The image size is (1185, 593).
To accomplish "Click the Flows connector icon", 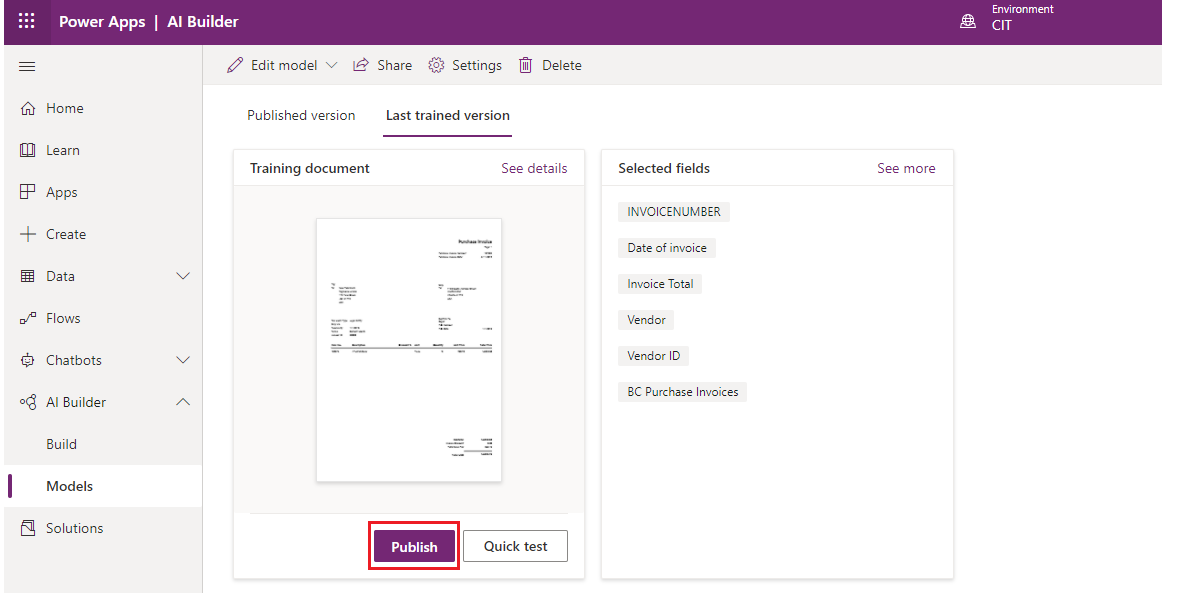I will click(x=28, y=318).
